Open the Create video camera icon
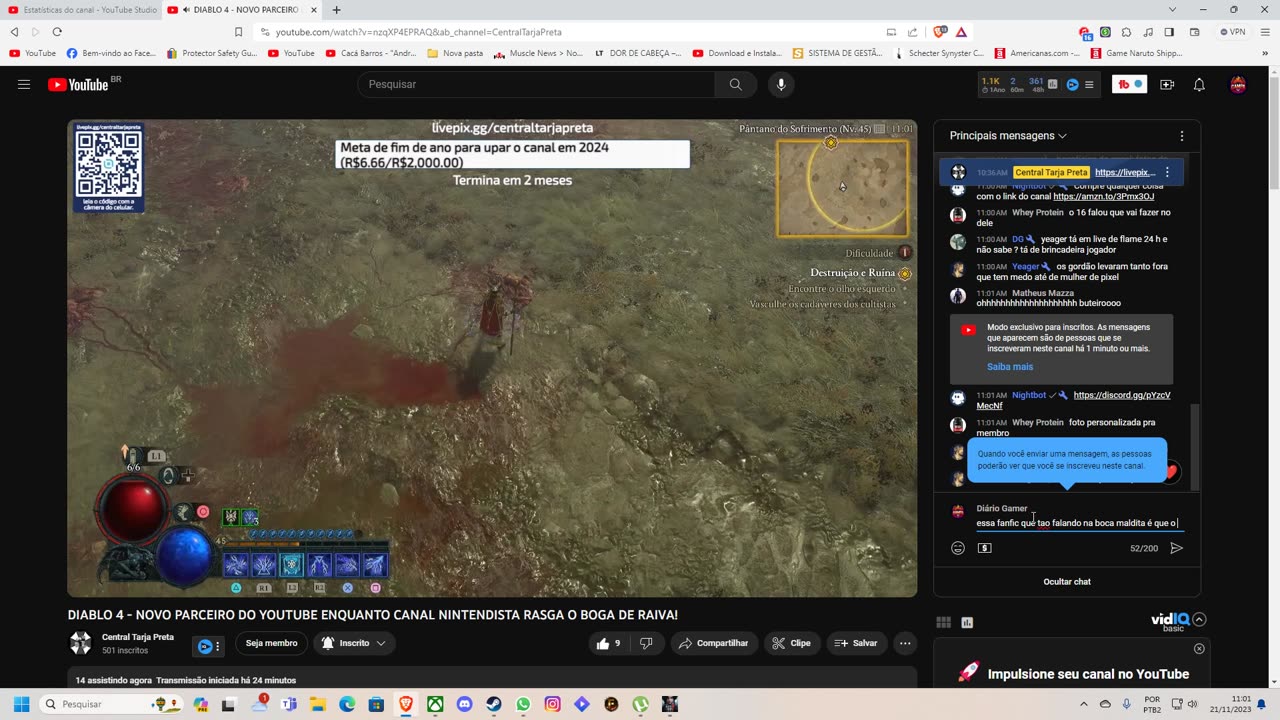The width and height of the screenshot is (1280, 720). point(1167,84)
